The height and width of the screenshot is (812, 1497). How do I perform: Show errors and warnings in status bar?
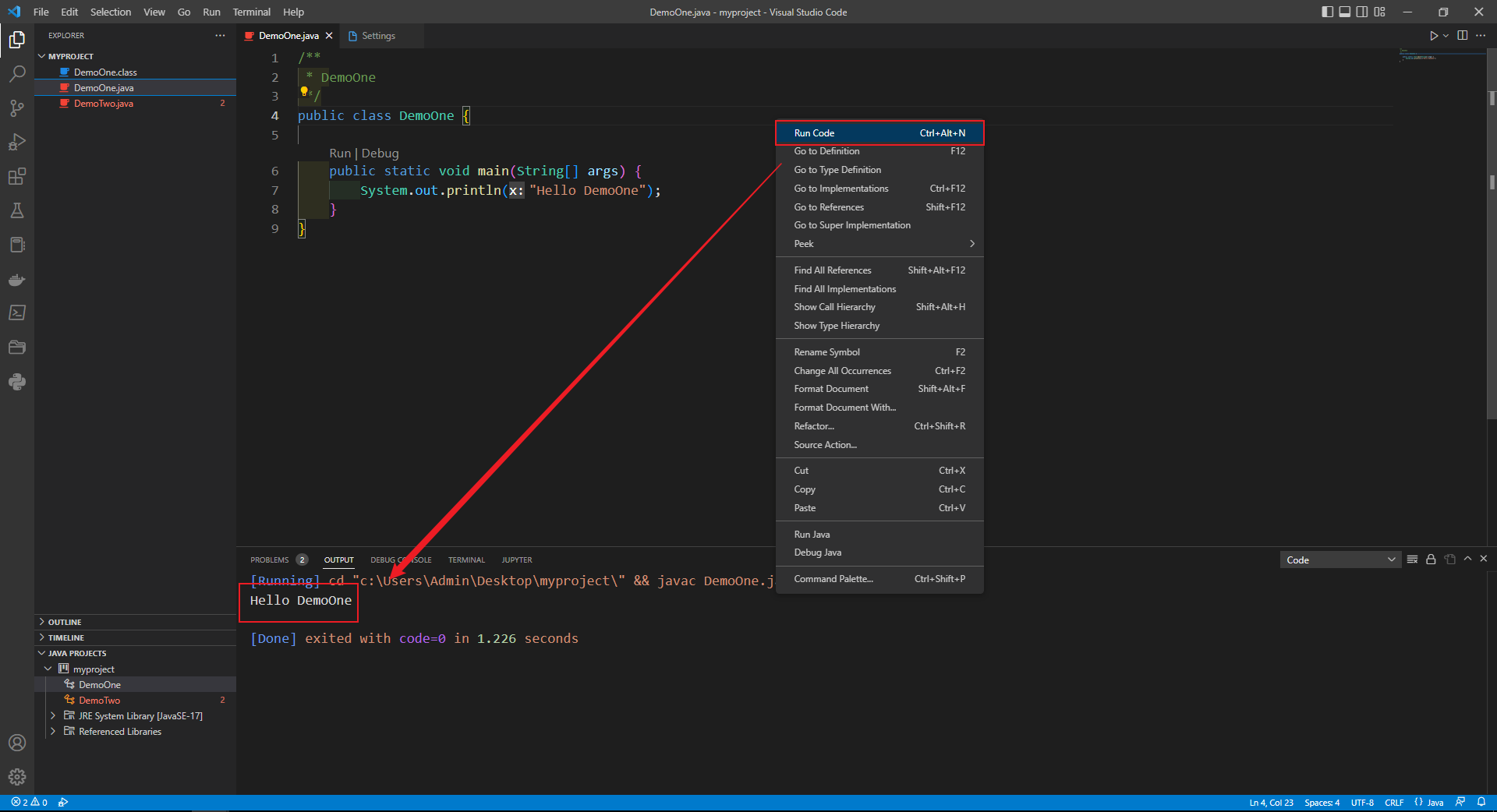pos(30,803)
